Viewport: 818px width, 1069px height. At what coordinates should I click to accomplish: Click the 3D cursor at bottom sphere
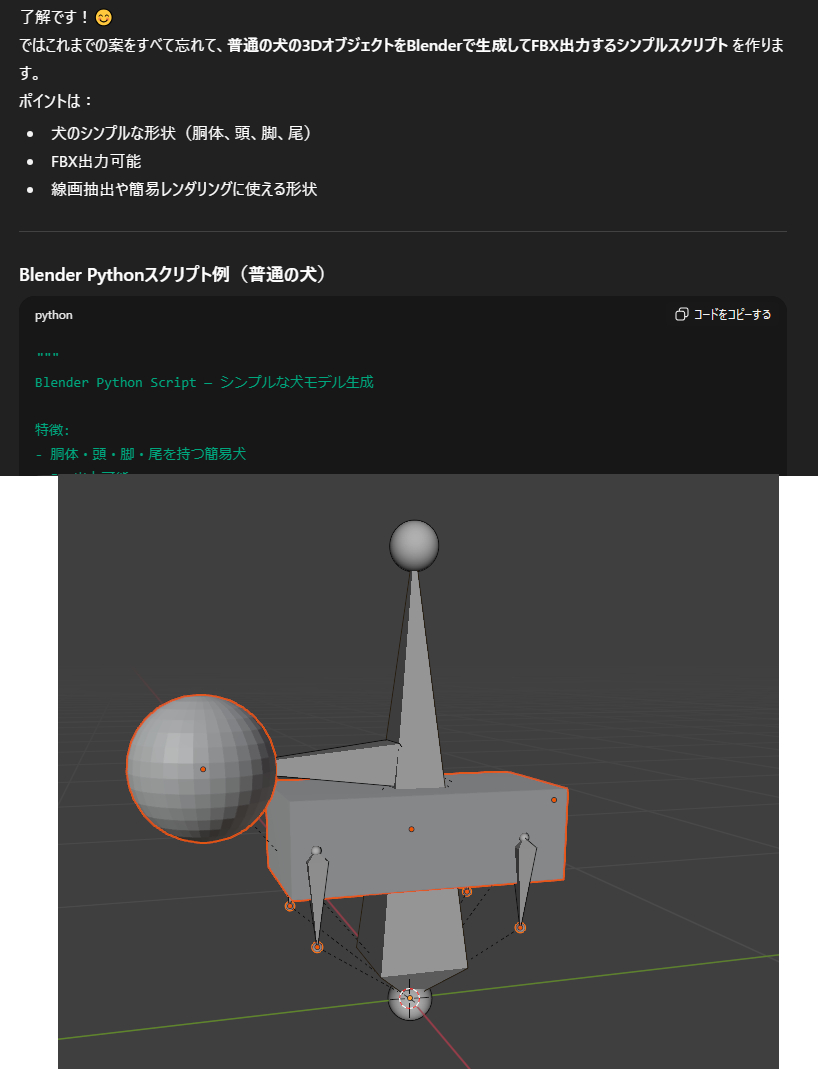pyautogui.click(x=409, y=998)
